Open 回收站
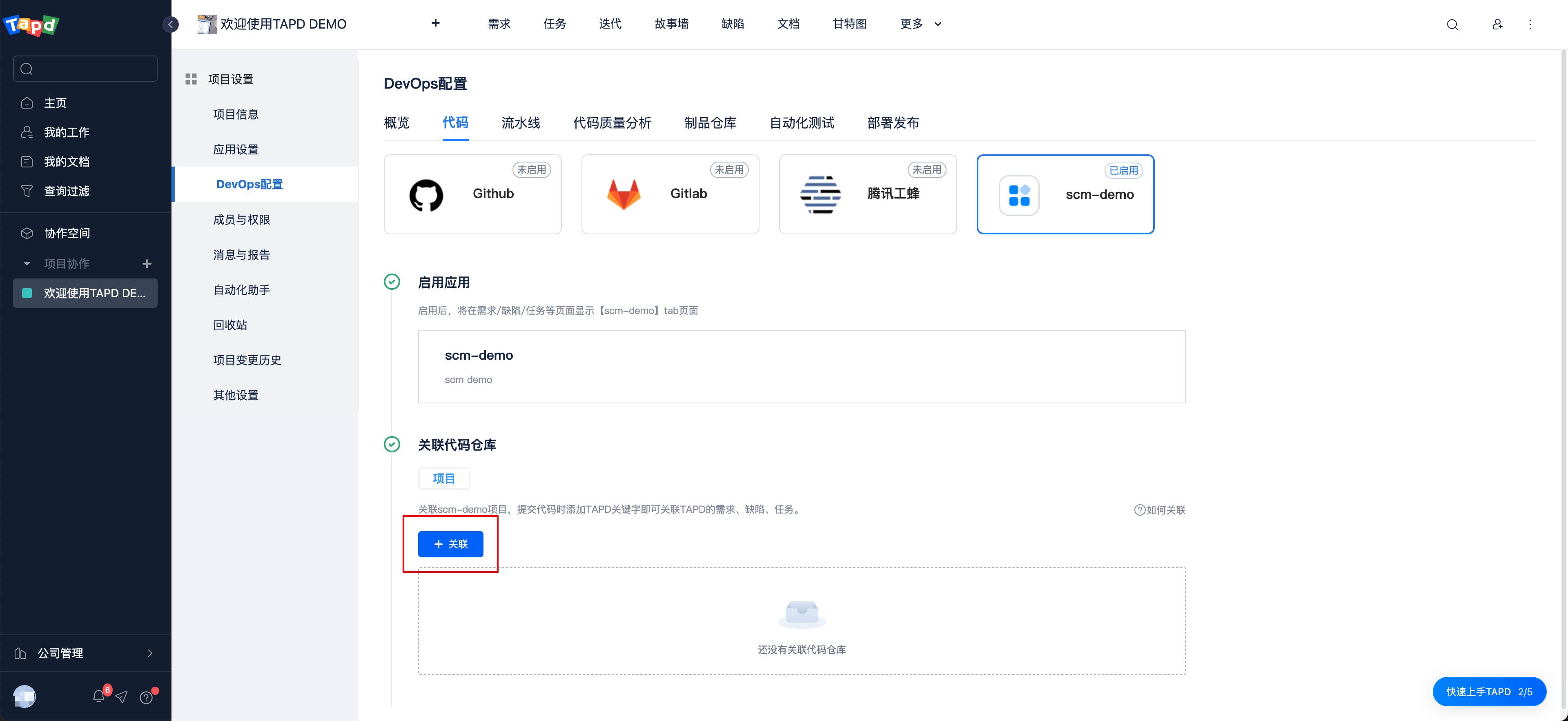Image resolution: width=1568 pixels, height=721 pixels. (230, 325)
